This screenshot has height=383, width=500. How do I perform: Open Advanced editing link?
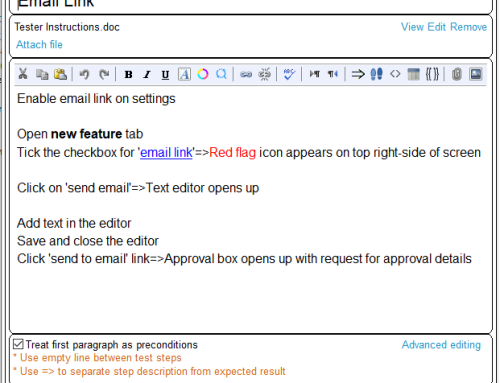(x=441, y=345)
